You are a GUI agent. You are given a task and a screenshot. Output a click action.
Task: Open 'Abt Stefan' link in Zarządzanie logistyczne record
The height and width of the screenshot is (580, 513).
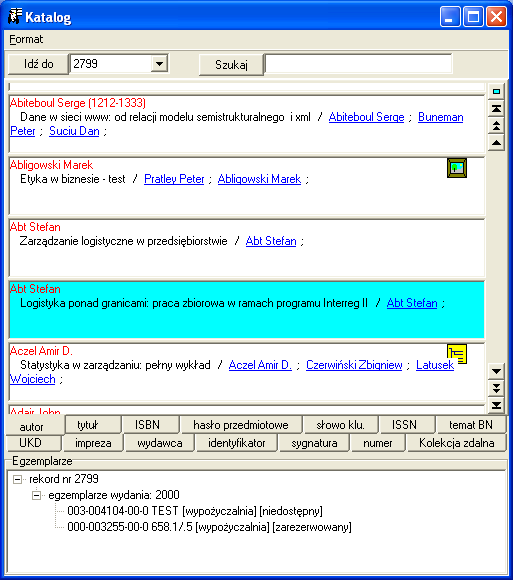tap(271, 241)
